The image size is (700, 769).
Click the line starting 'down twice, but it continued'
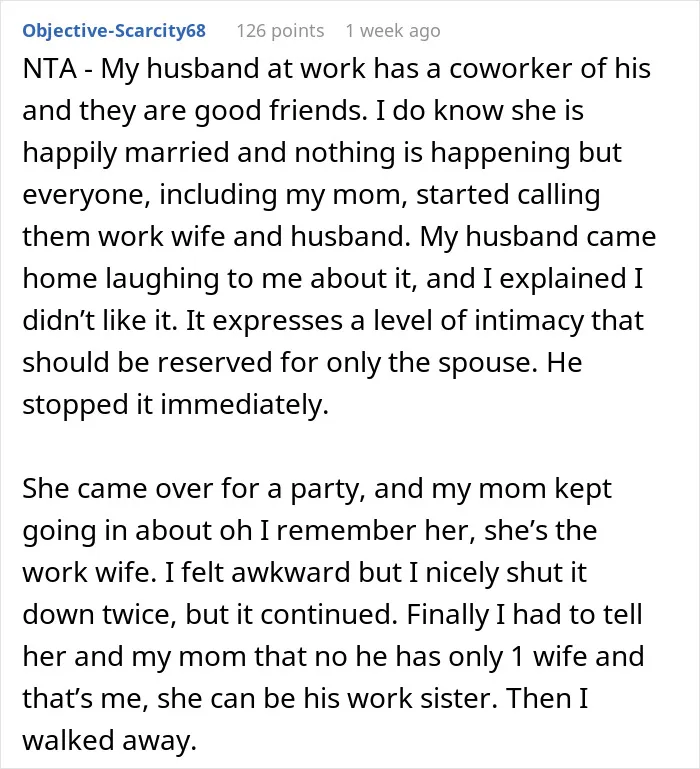332,615
